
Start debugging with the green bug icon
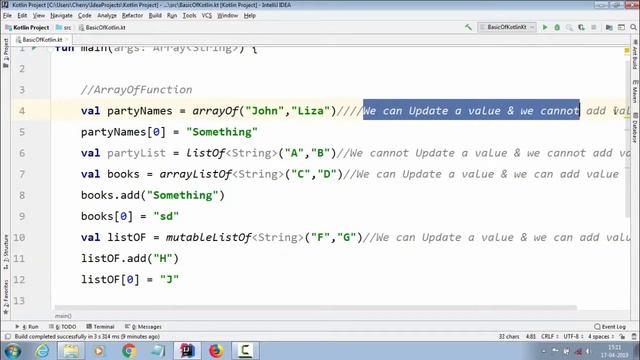click(x=557, y=27)
